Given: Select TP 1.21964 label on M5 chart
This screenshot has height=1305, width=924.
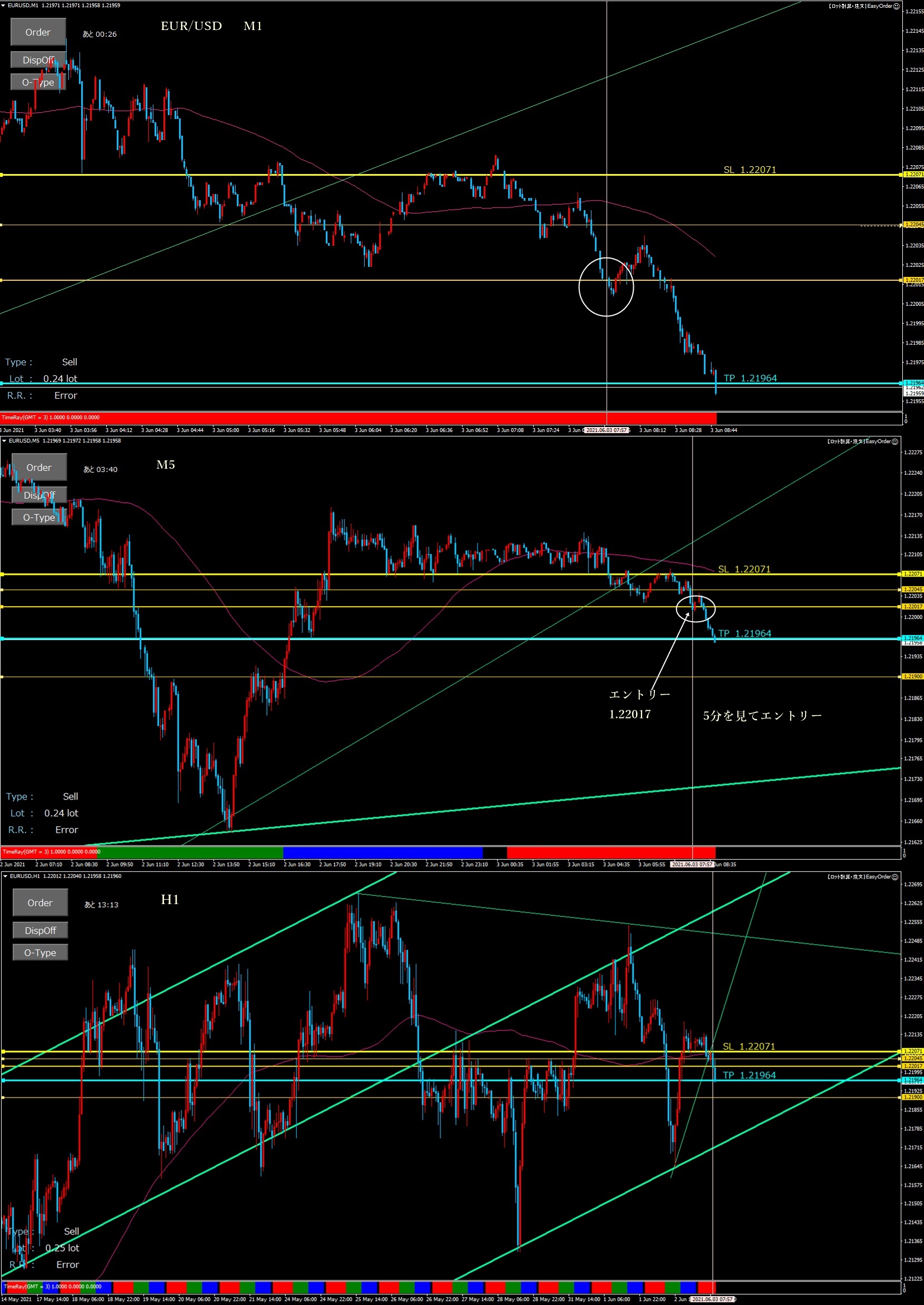Looking at the screenshot, I should tap(744, 633).
